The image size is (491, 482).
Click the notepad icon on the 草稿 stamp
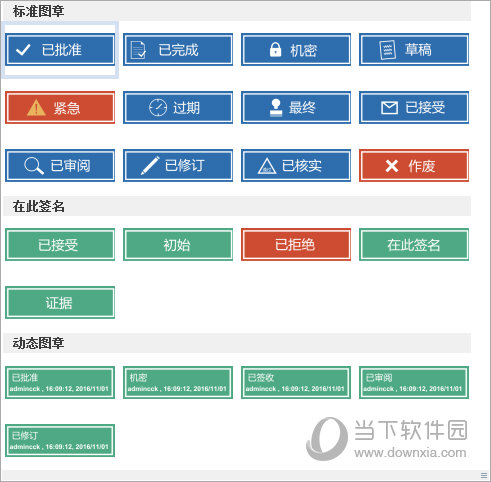(x=388, y=50)
